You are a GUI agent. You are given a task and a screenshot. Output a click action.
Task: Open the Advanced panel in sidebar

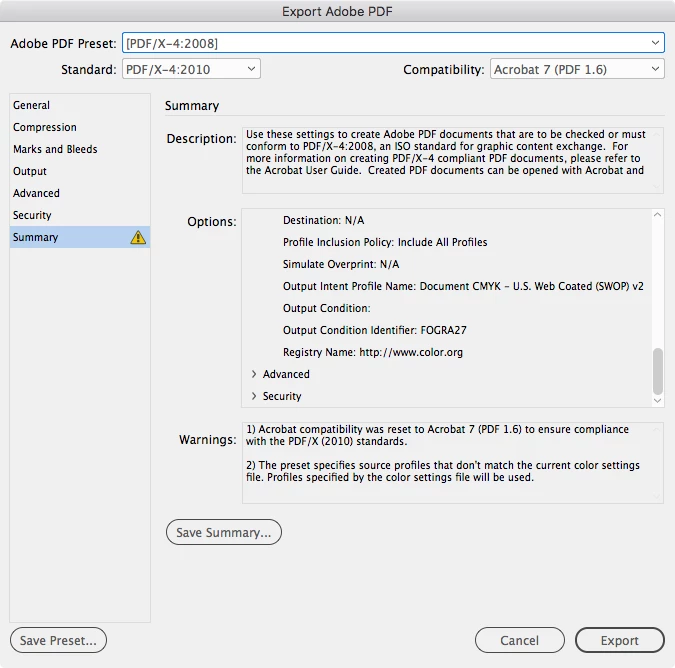click(x=80, y=193)
